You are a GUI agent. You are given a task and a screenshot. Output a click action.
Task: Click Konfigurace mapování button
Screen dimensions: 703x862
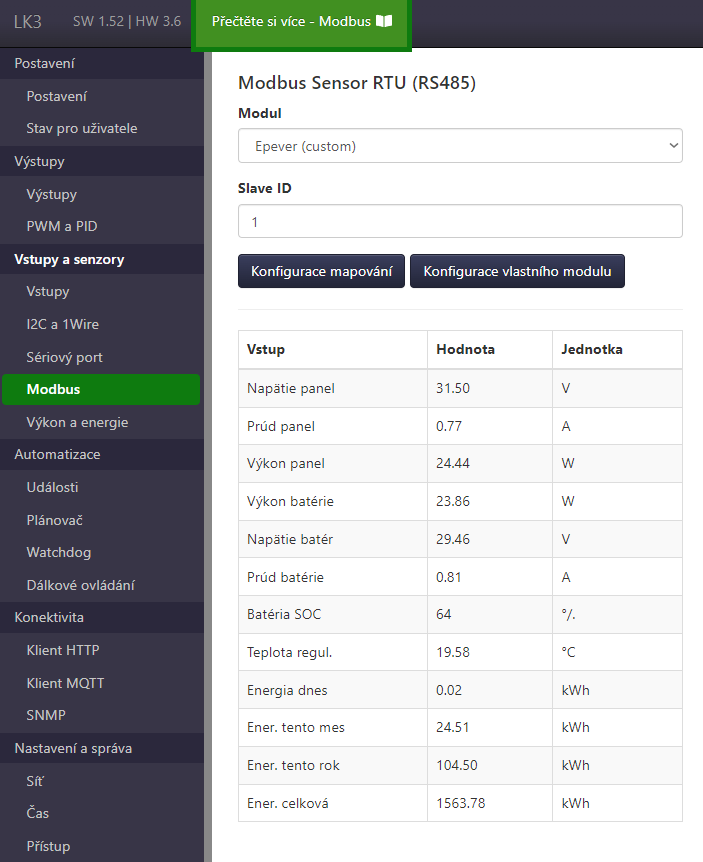click(321, 271)
